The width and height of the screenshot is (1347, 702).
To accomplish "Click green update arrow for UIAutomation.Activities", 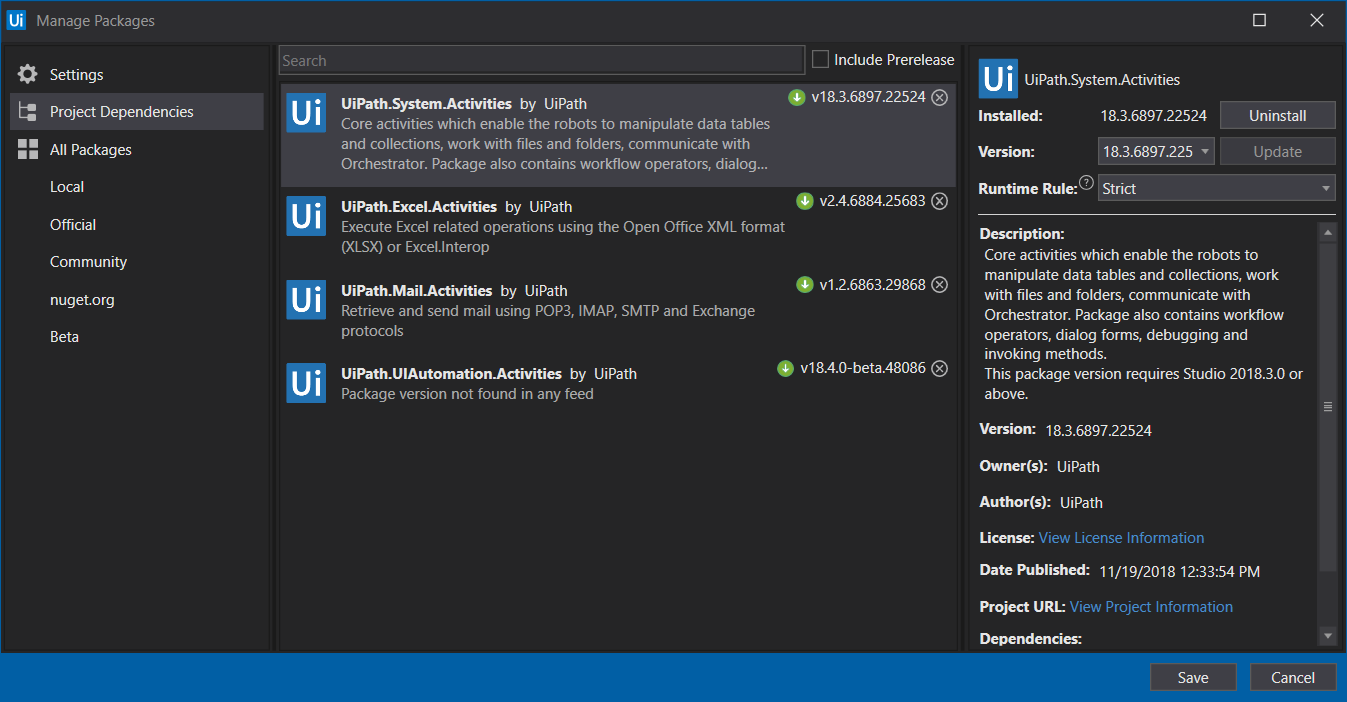I will tap(786, 368).
